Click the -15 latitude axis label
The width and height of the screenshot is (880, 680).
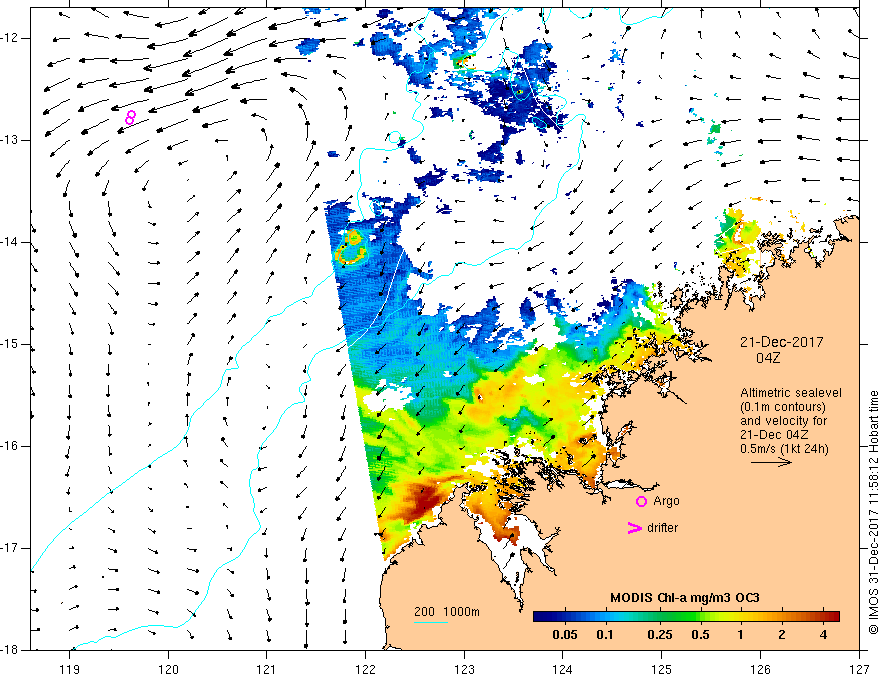point(9,344)
